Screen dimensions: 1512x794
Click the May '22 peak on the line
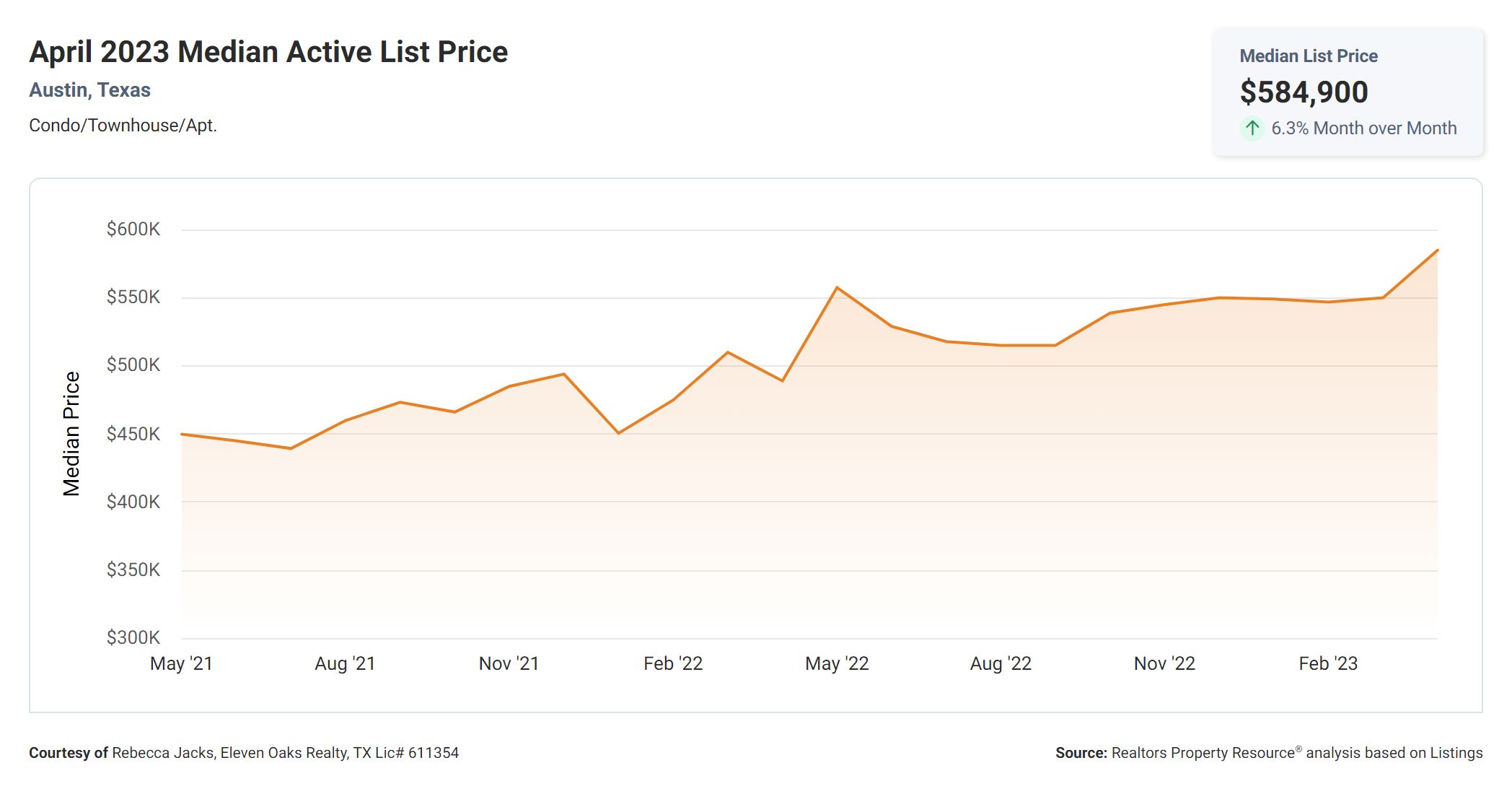click(x=837, y=288)
